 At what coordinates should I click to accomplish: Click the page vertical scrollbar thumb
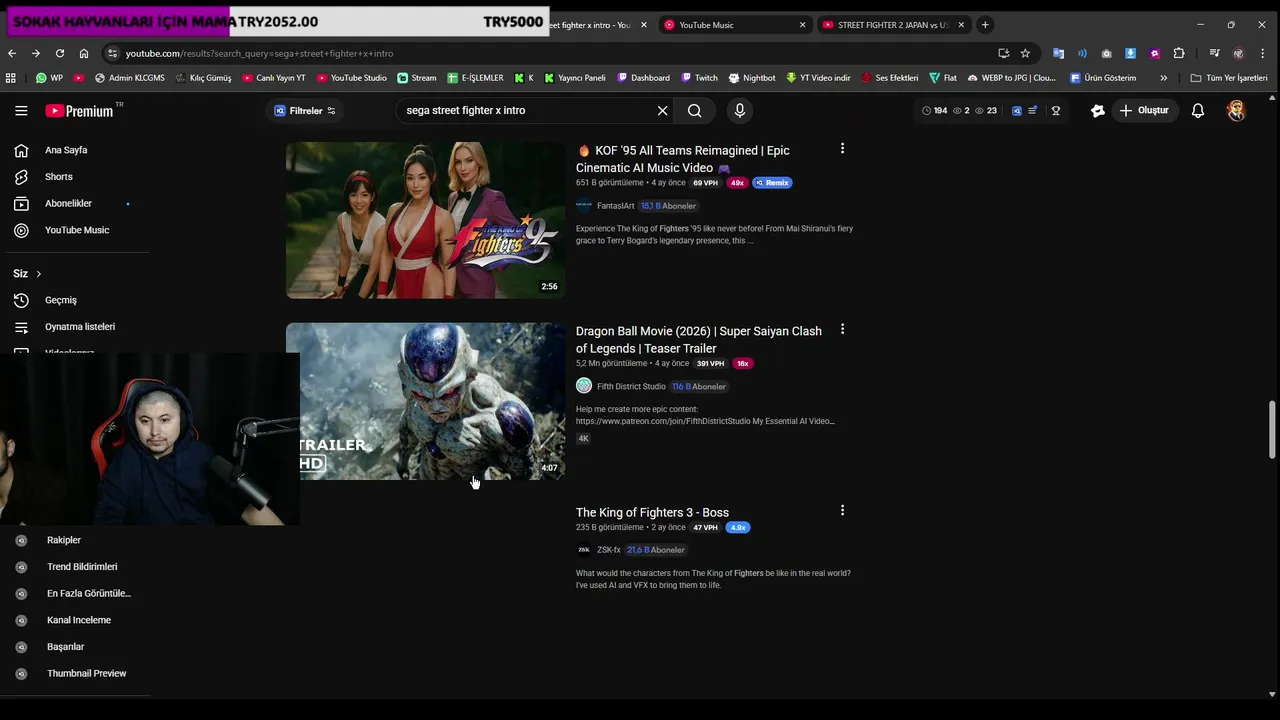[x=1272, y=430]
